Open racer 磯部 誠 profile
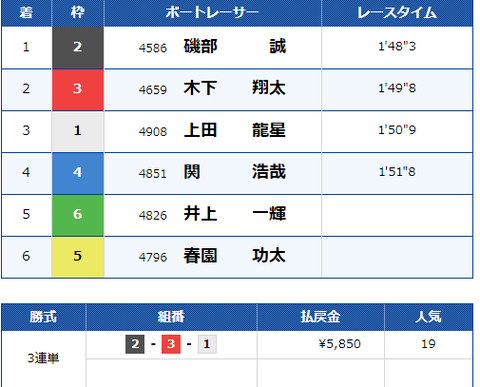Viewport: 480px width, 387px height. pos(235,46)
